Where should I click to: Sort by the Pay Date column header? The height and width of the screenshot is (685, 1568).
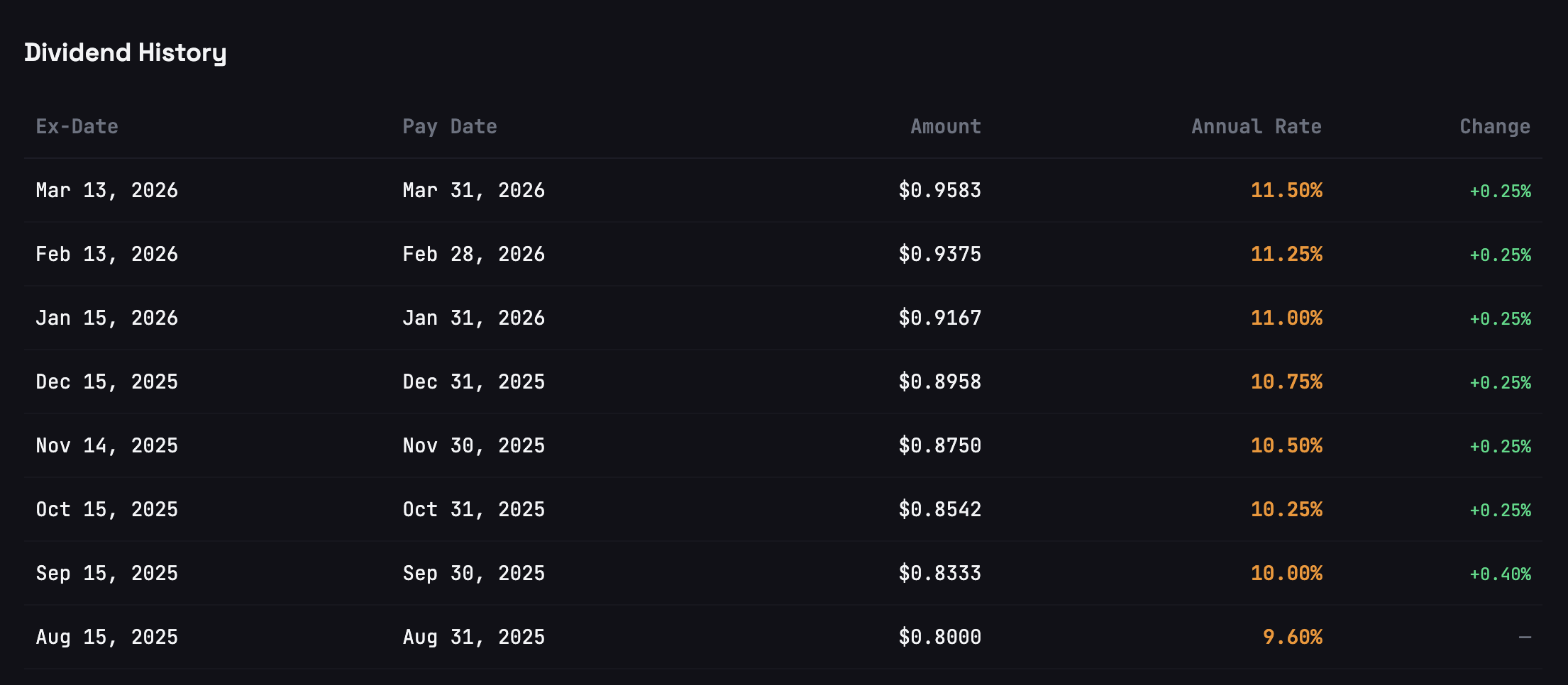[x=450, y=127]
